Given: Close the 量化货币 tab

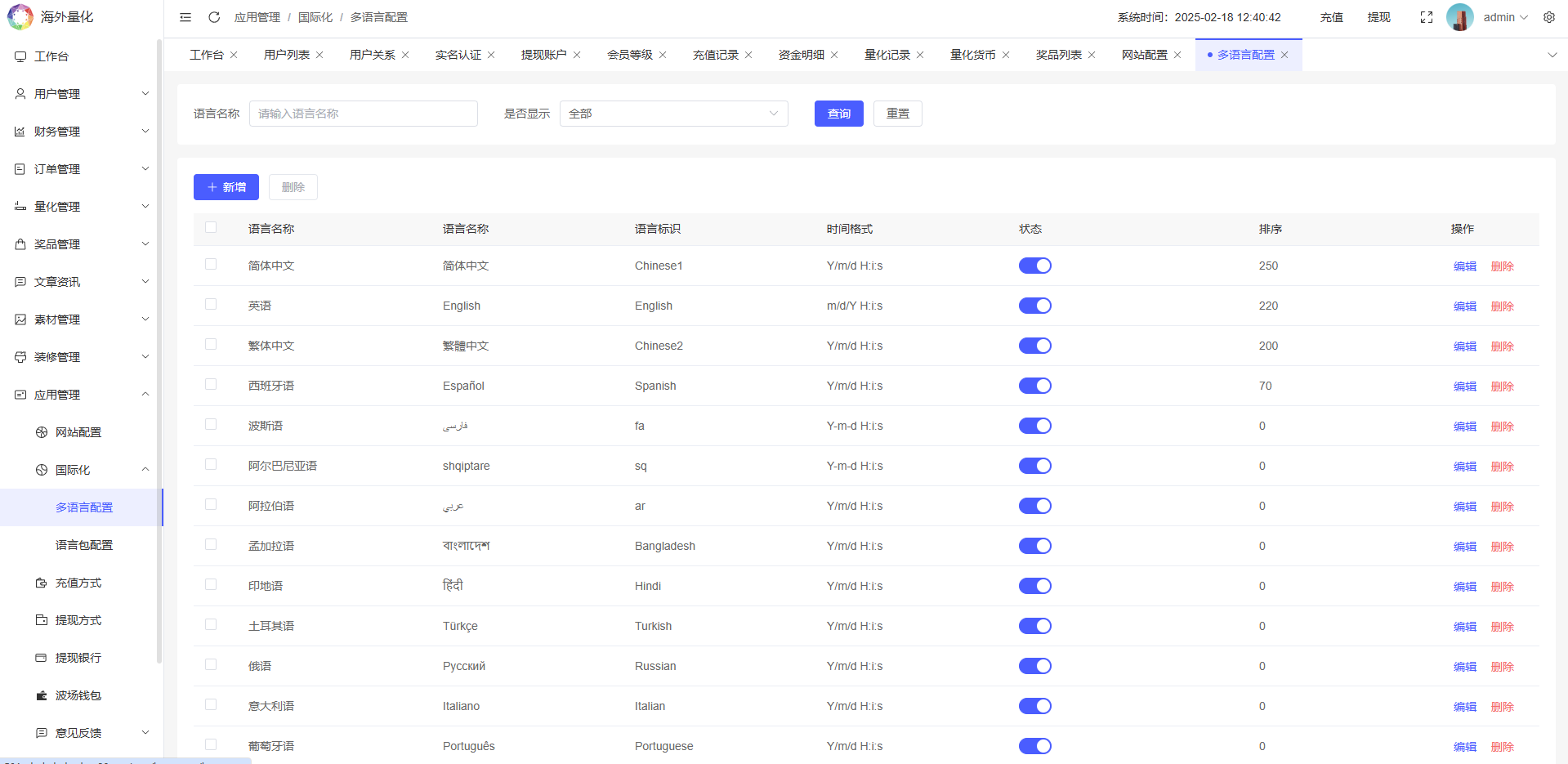Looking at the screenshot, I should [x=1007, y=54].
